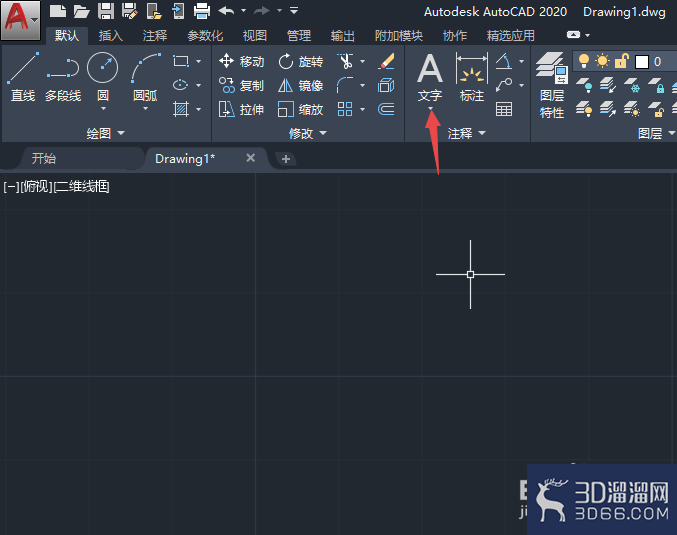This screenshot has height=535, width=677.
Task: Click the Table icon in annotation panel
Action: click(x=504, y=109)
